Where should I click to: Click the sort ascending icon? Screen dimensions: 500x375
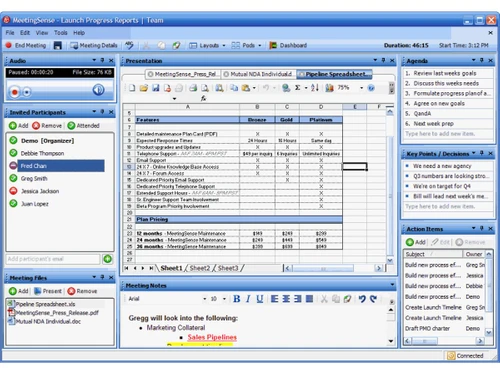coord(315,88)
